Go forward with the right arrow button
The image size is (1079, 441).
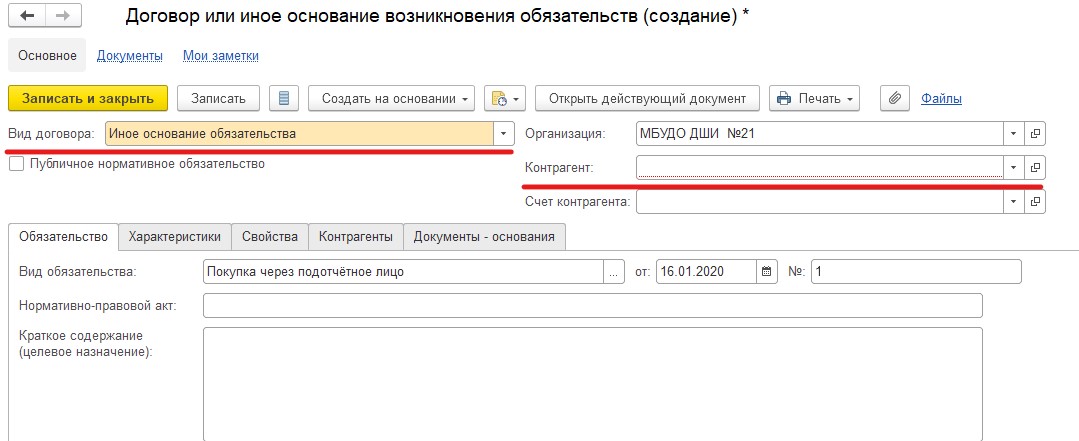63,17
